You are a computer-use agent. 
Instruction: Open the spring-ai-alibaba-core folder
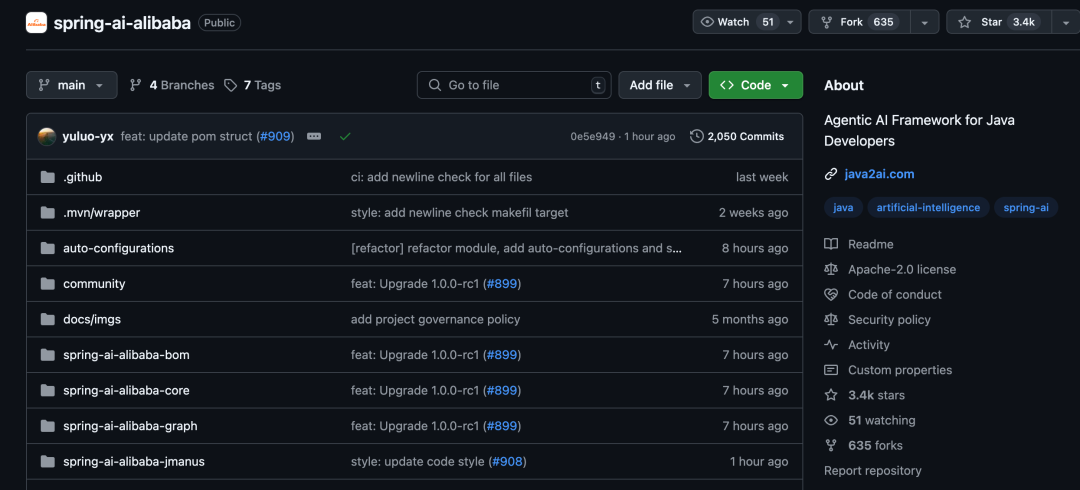(x=126, y=390)
